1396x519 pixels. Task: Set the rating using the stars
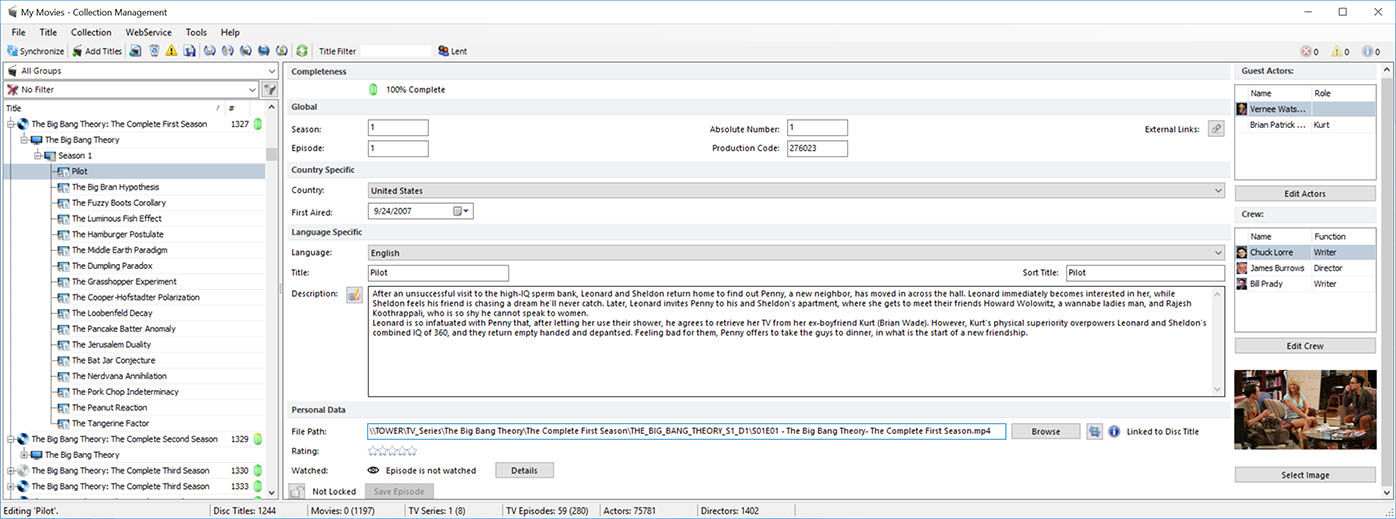click(x=392, y=451)
